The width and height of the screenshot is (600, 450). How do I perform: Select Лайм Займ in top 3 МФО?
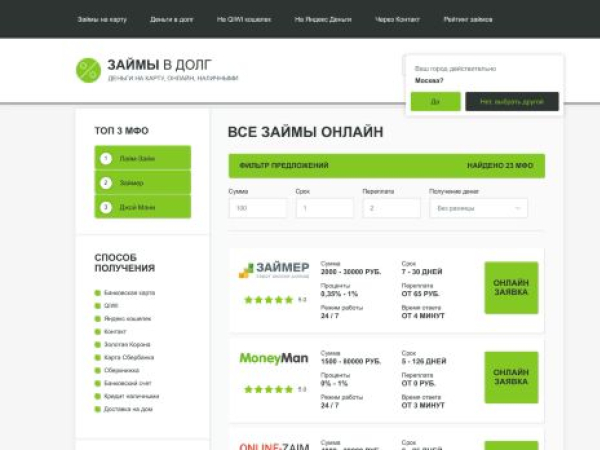143,158
